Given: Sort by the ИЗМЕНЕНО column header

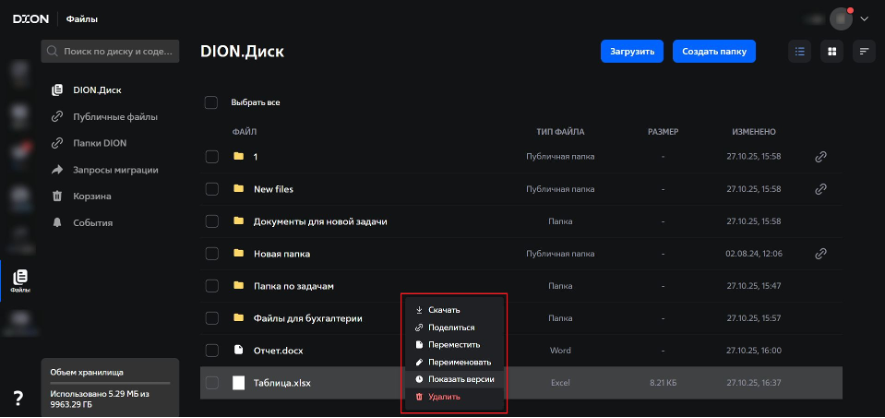Looking at the screenshot, I should click(x=752, y=131).
